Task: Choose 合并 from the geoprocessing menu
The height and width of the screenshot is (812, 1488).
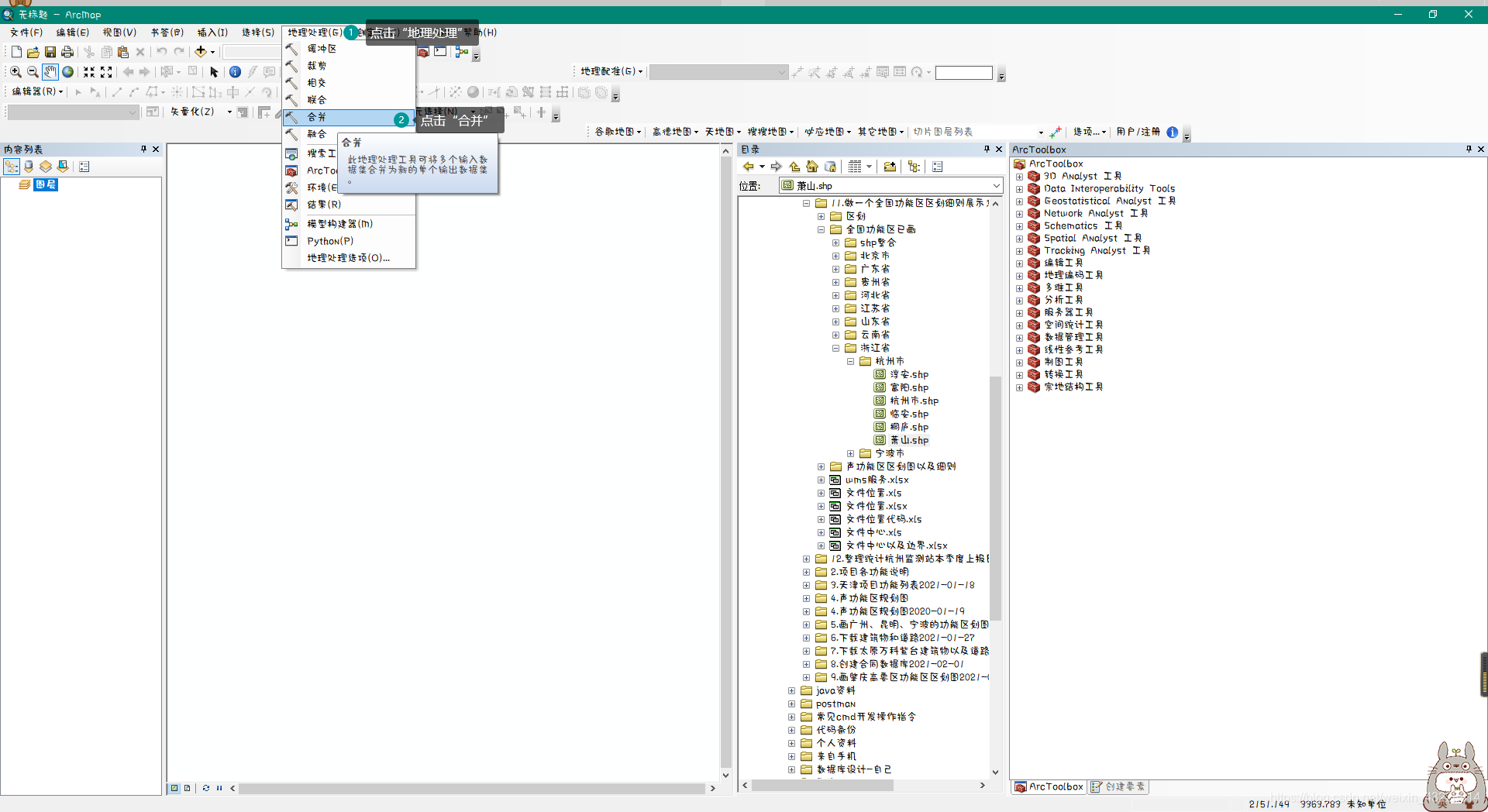Action: (349, 117)
